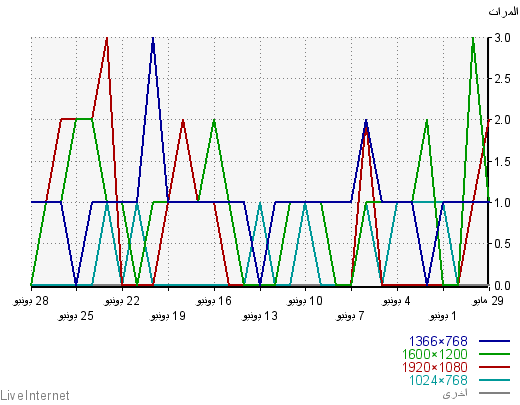Click the 1600×1200 legend label
The image size is (520, 405).
tap(435, 354)
